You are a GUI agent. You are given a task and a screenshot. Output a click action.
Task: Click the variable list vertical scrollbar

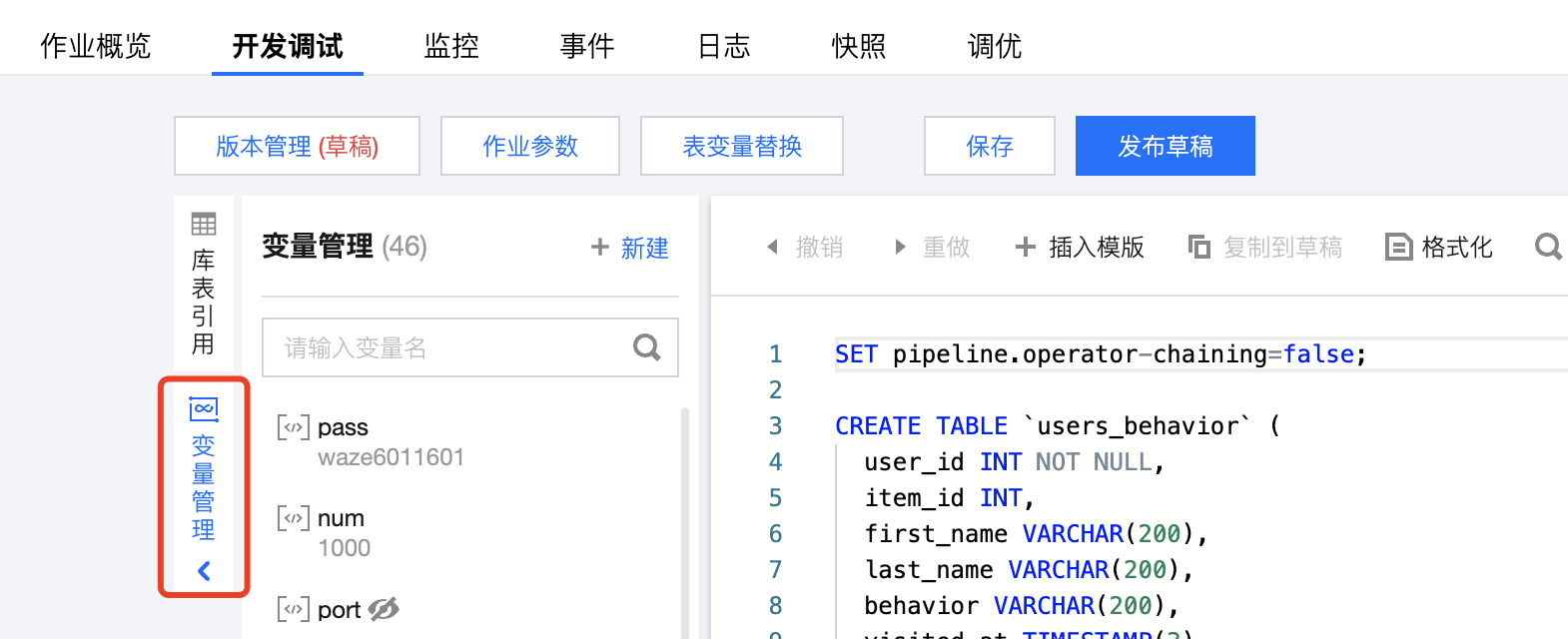[x=685, y=523]
